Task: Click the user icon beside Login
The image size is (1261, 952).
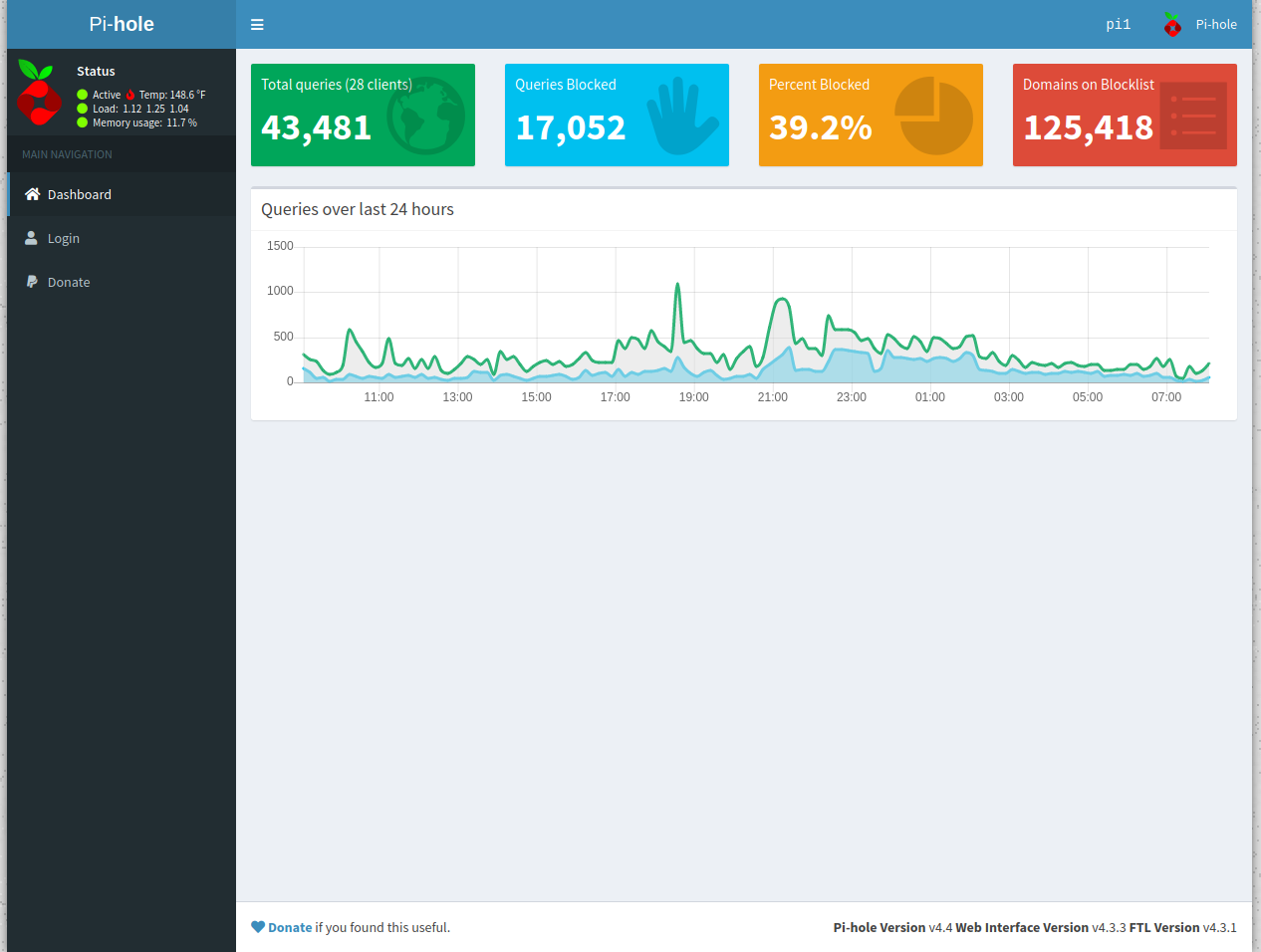Action: (x=32, y=238)
